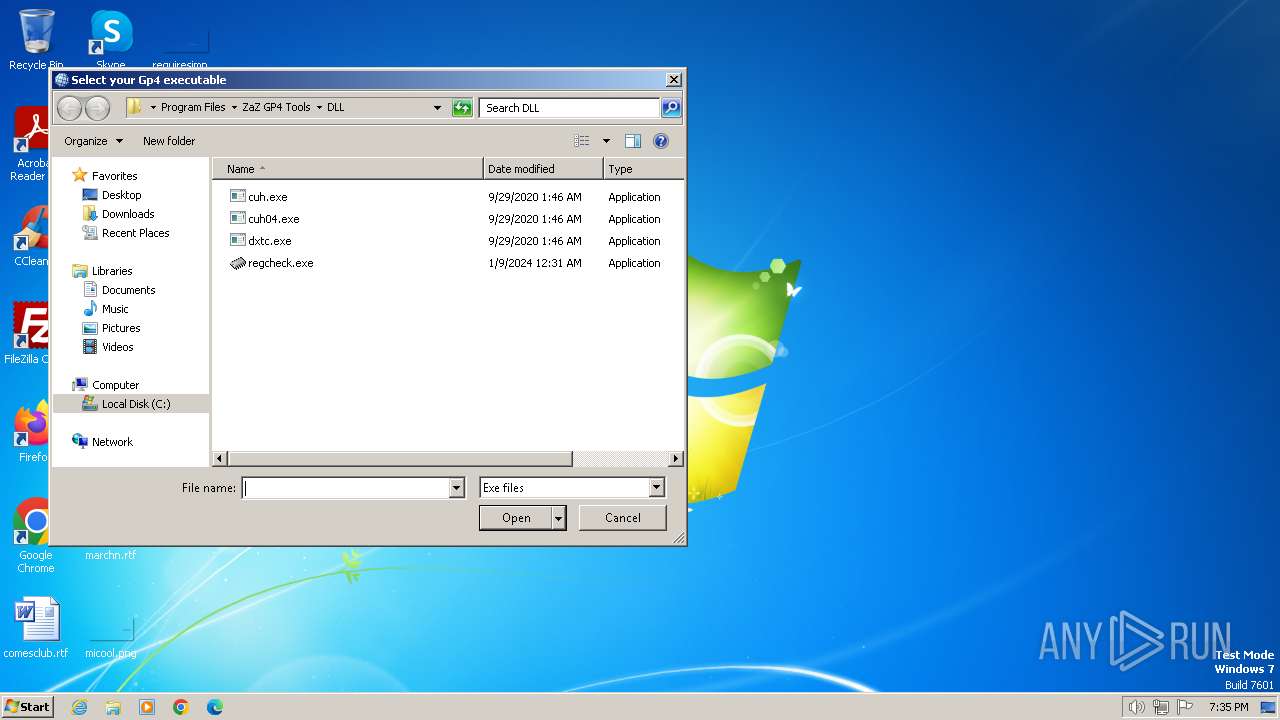Image resolution: width=1280 pixels, height=720 pixels.
Task: Launch Chrome from the taskbar
Action: coord(181,707)
